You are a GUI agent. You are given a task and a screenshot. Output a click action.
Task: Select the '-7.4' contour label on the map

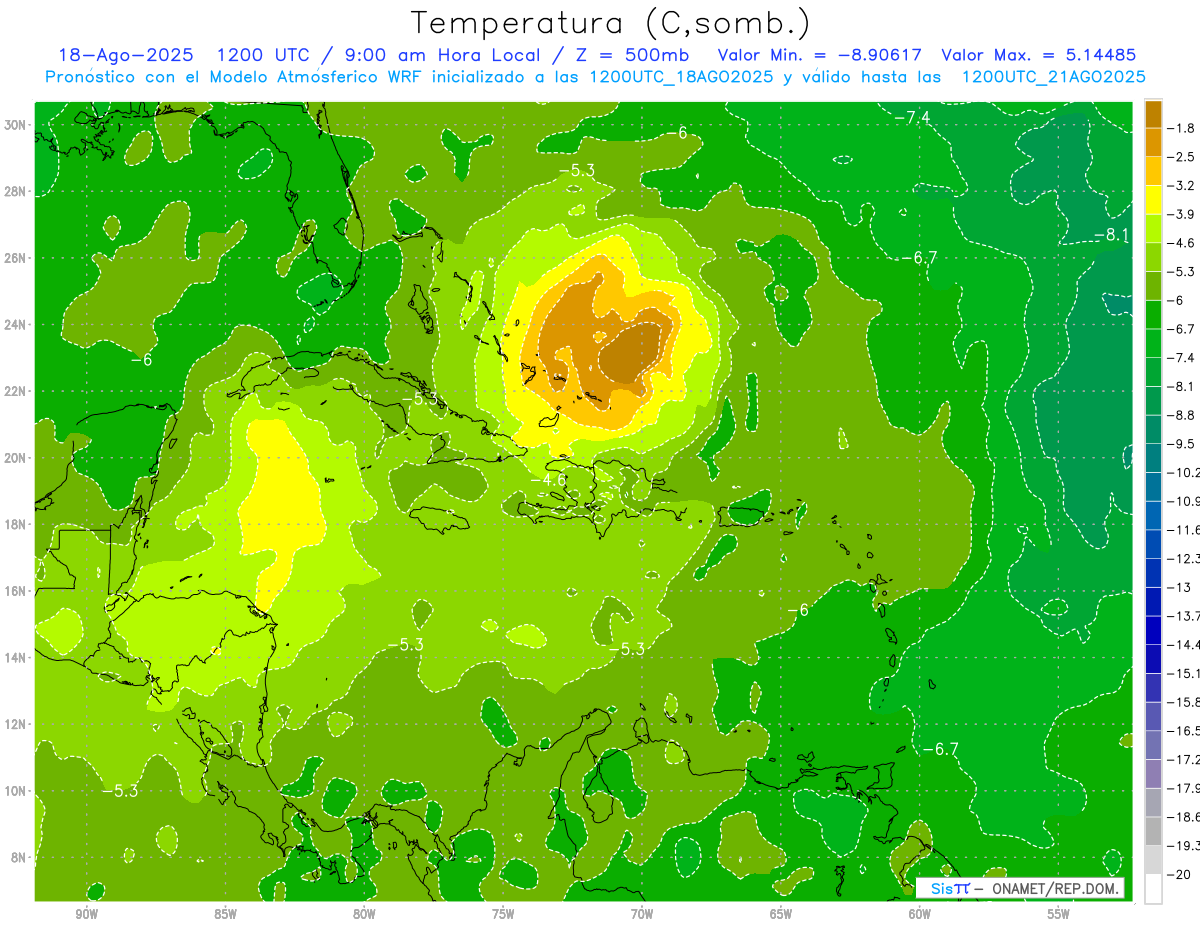(912, 117)
